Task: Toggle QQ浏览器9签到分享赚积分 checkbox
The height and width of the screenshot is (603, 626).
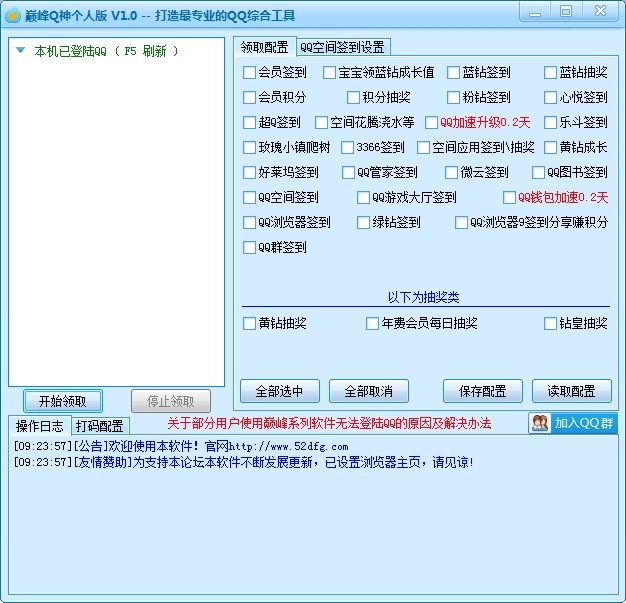Action: point(461,222)
